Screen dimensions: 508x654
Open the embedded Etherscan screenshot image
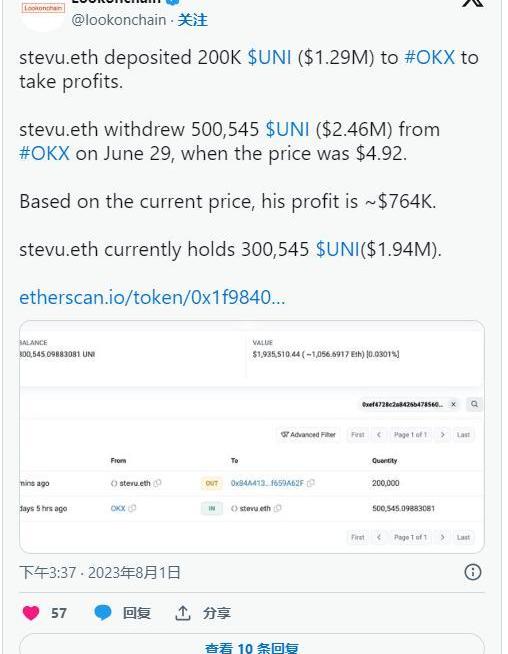tap(252, 437)
